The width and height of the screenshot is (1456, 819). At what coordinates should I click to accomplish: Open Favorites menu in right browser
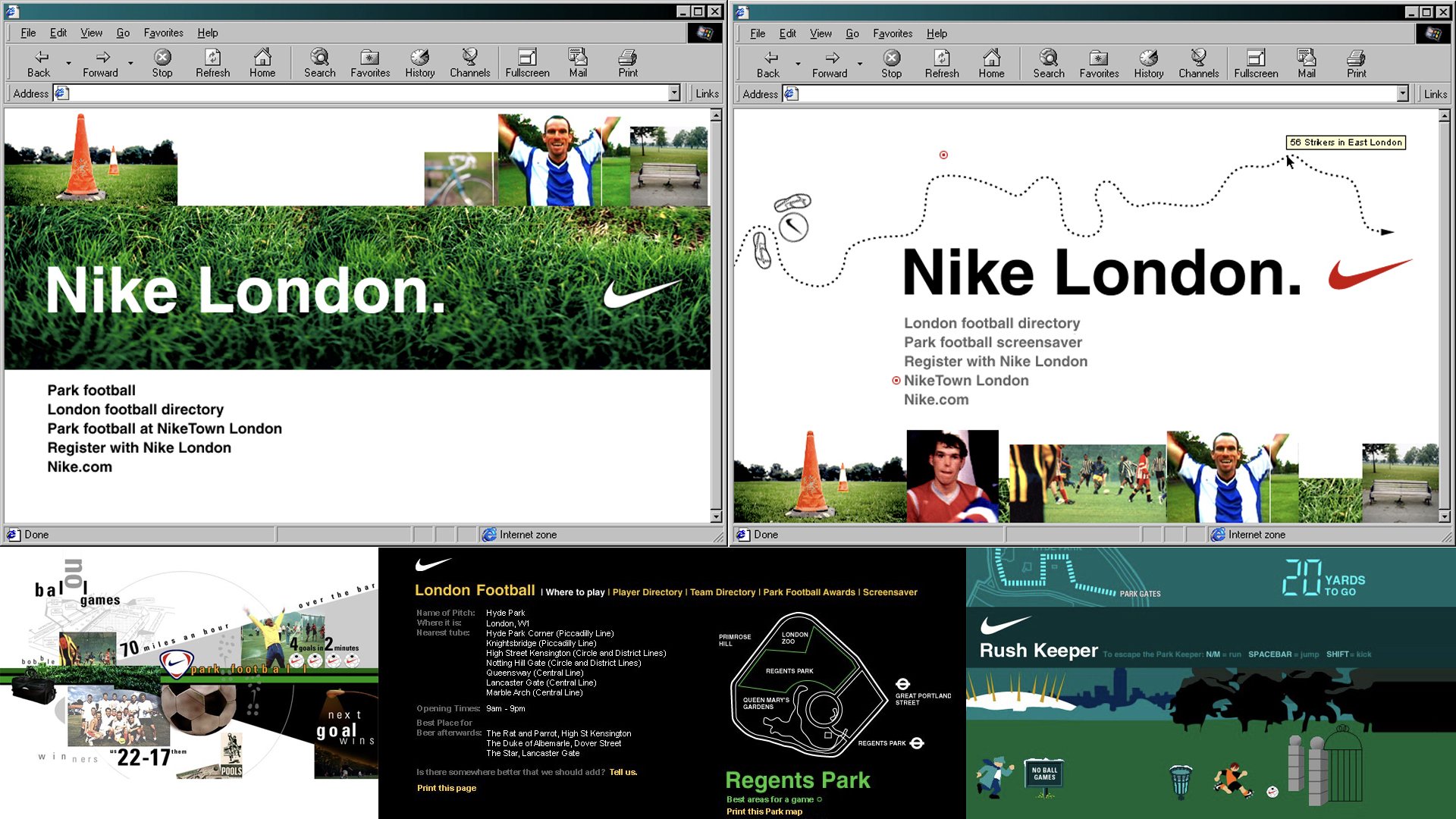click(x=893, y=33)
